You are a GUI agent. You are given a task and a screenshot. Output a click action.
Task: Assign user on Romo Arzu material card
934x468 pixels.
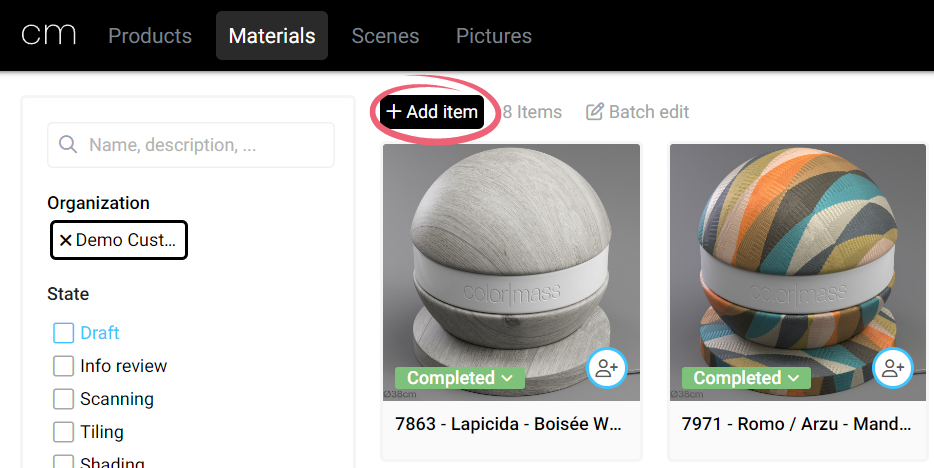(893, 368)
